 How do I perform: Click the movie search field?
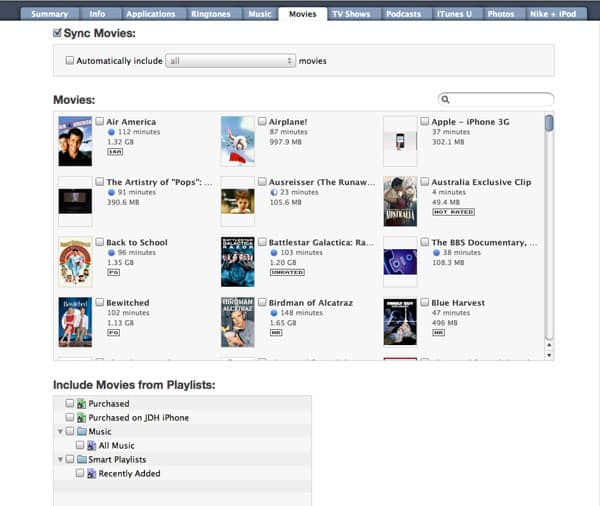(496, 100)
